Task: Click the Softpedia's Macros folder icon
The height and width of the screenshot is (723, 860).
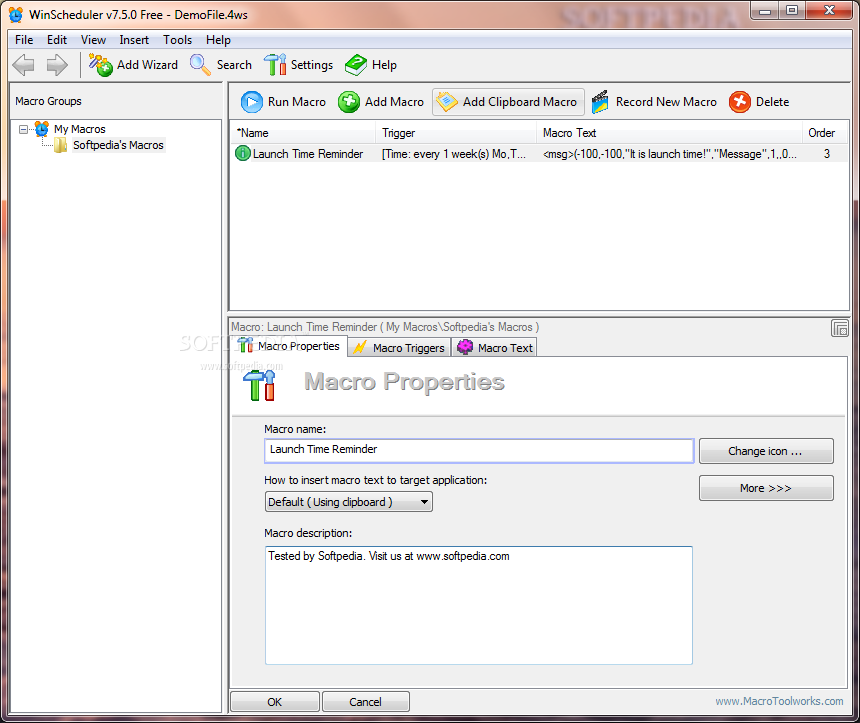Action: 60,145
